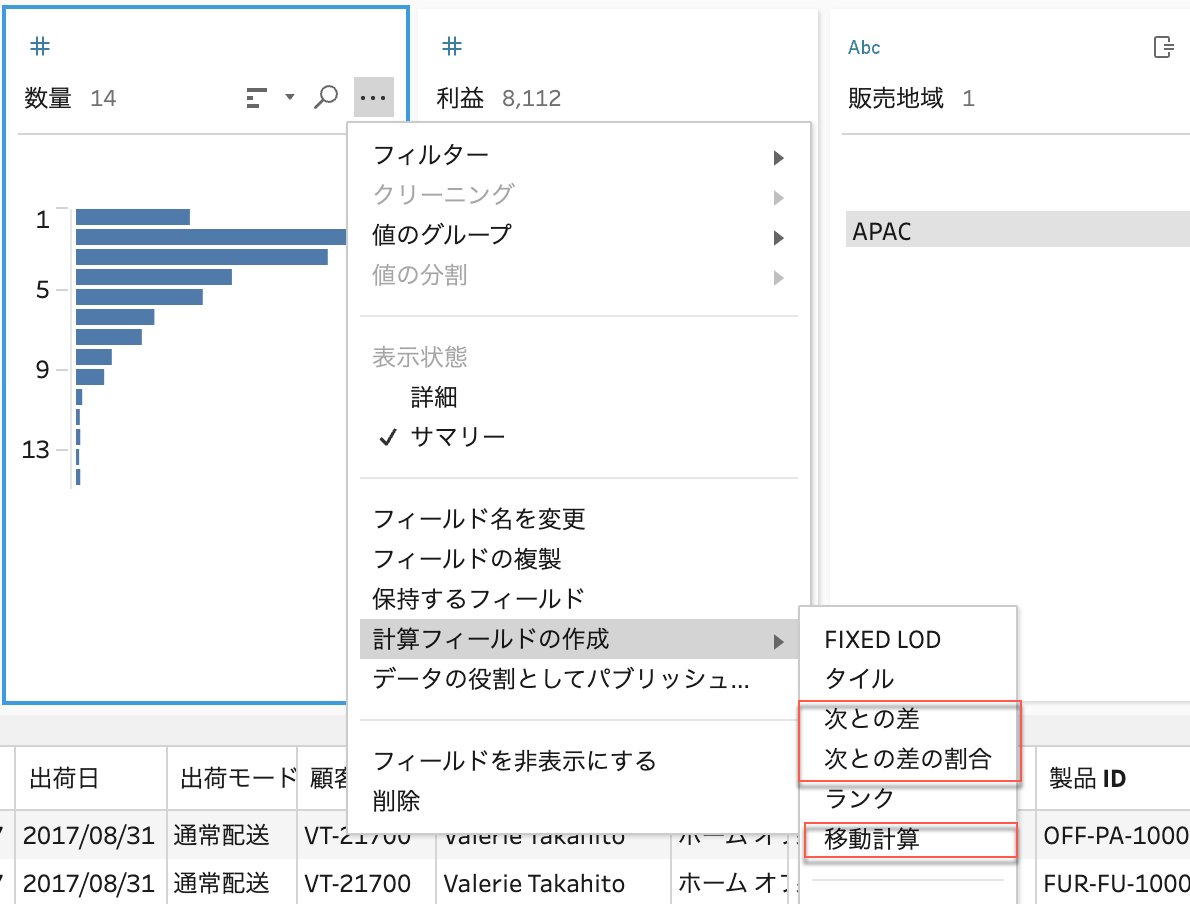The image size is (1190, 904).
Task: Click the Abc data type icon above 販売地域
Action: pyautogui.click(x=864, y=48)
